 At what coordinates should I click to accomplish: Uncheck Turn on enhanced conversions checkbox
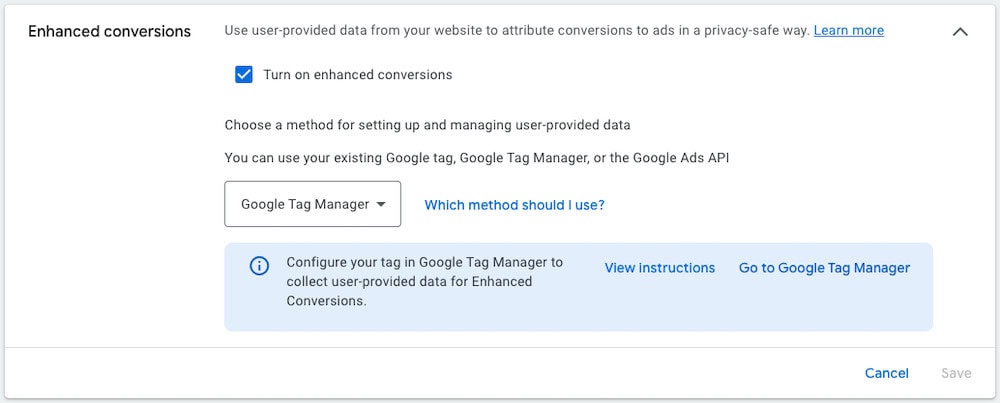(244, 75)
